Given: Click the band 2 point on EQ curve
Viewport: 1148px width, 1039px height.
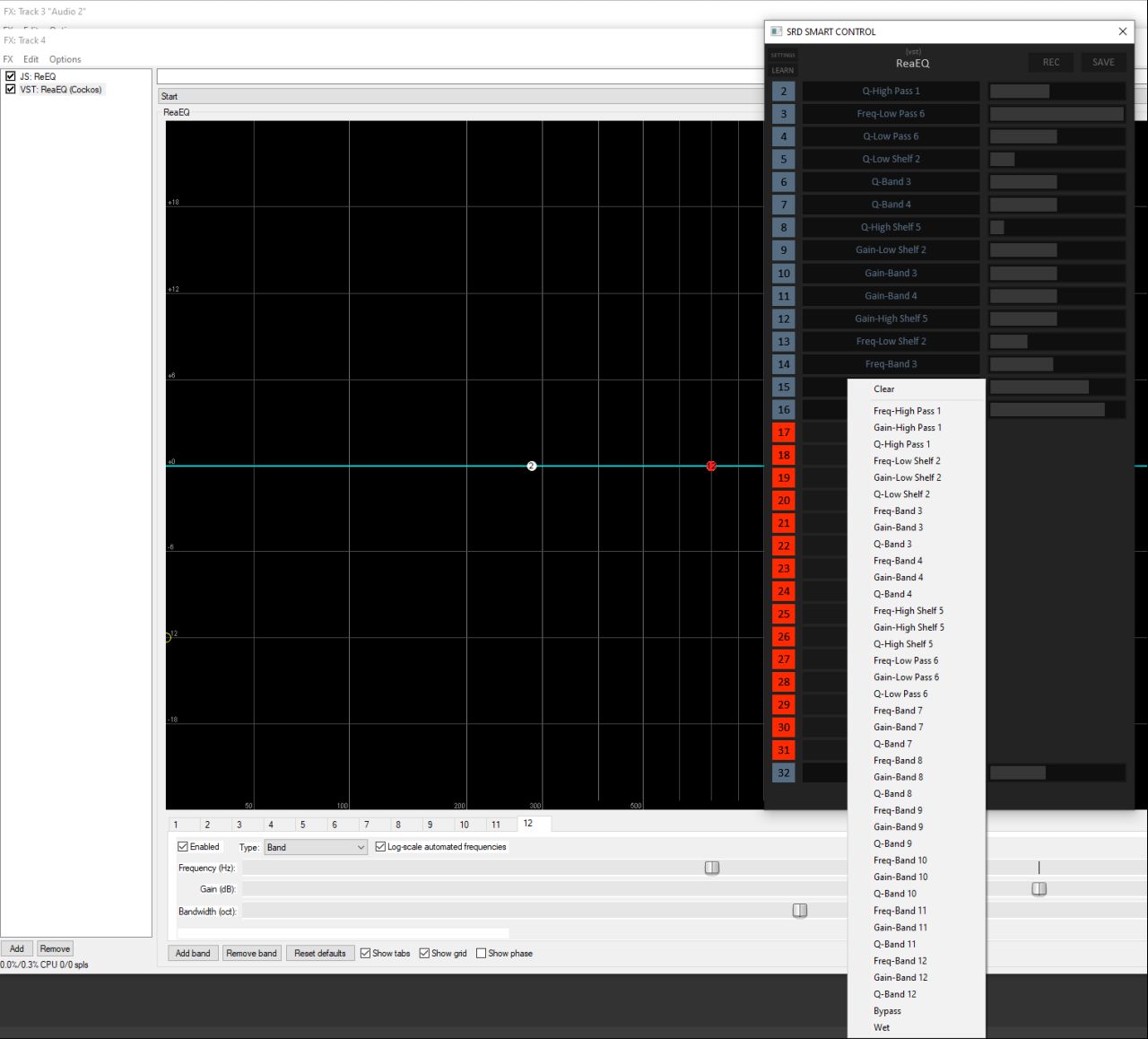Looking at the screenshot, I should pyautogui.click(x=532, y=466).
